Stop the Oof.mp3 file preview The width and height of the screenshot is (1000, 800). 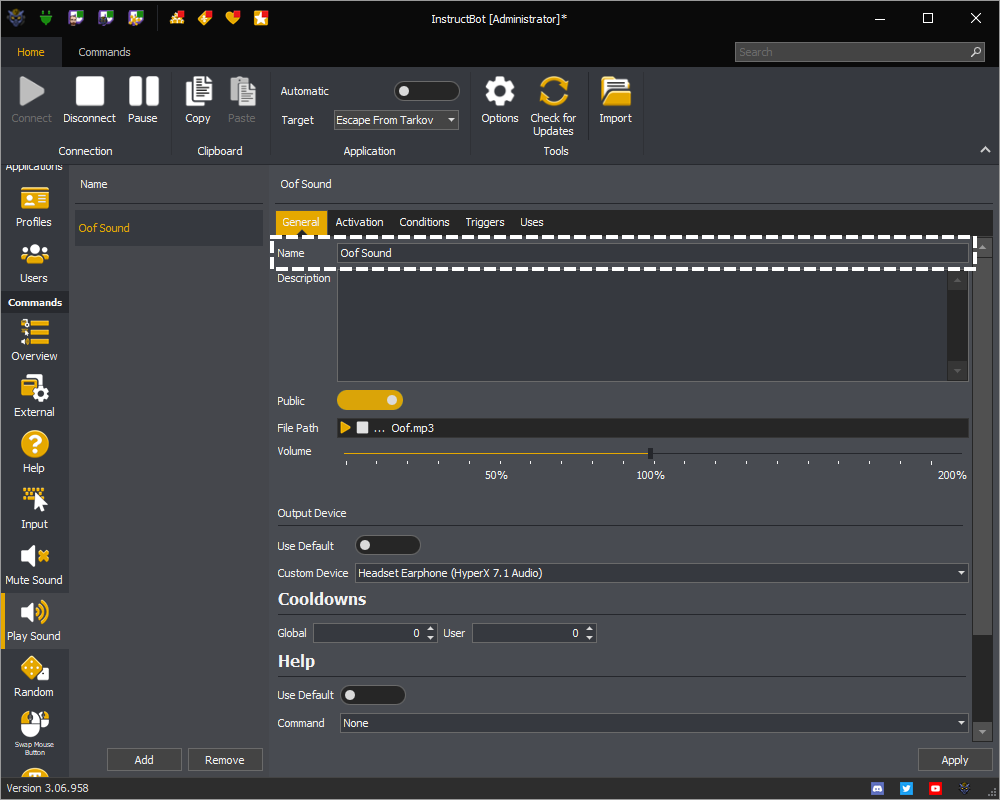click(x=362, y=427)
